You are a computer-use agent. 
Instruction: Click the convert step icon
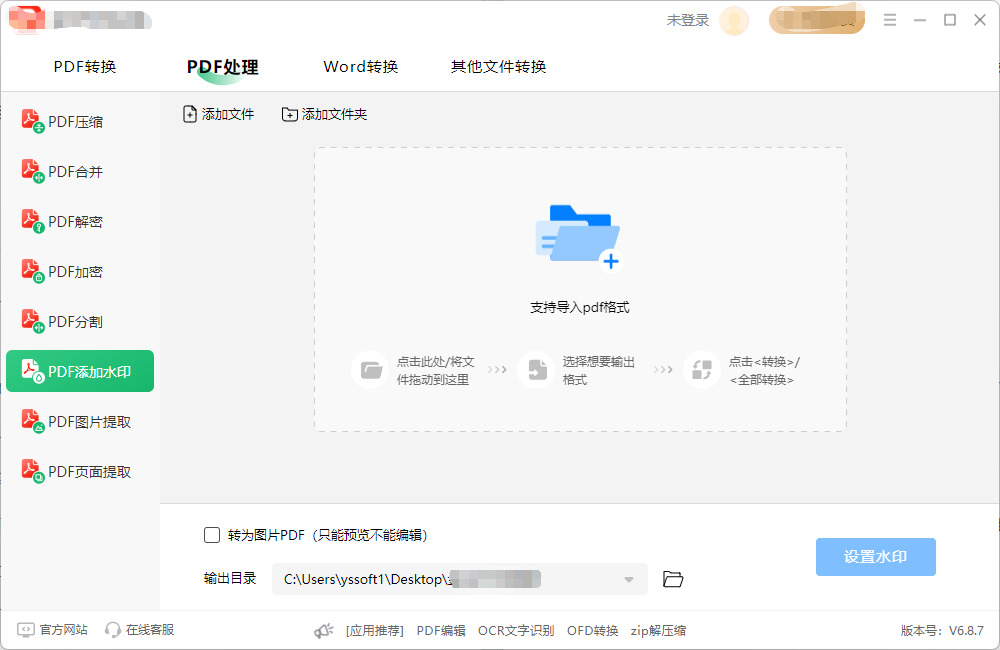click(702, 370)
